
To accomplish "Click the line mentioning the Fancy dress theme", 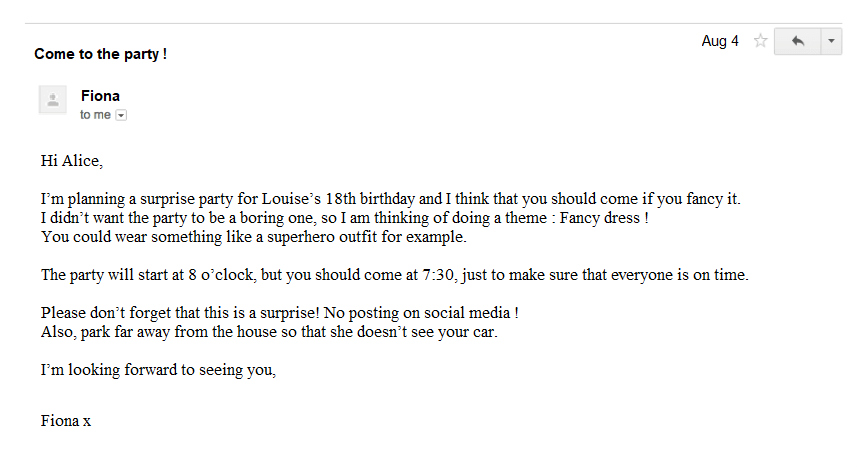I will pos(345,218).
